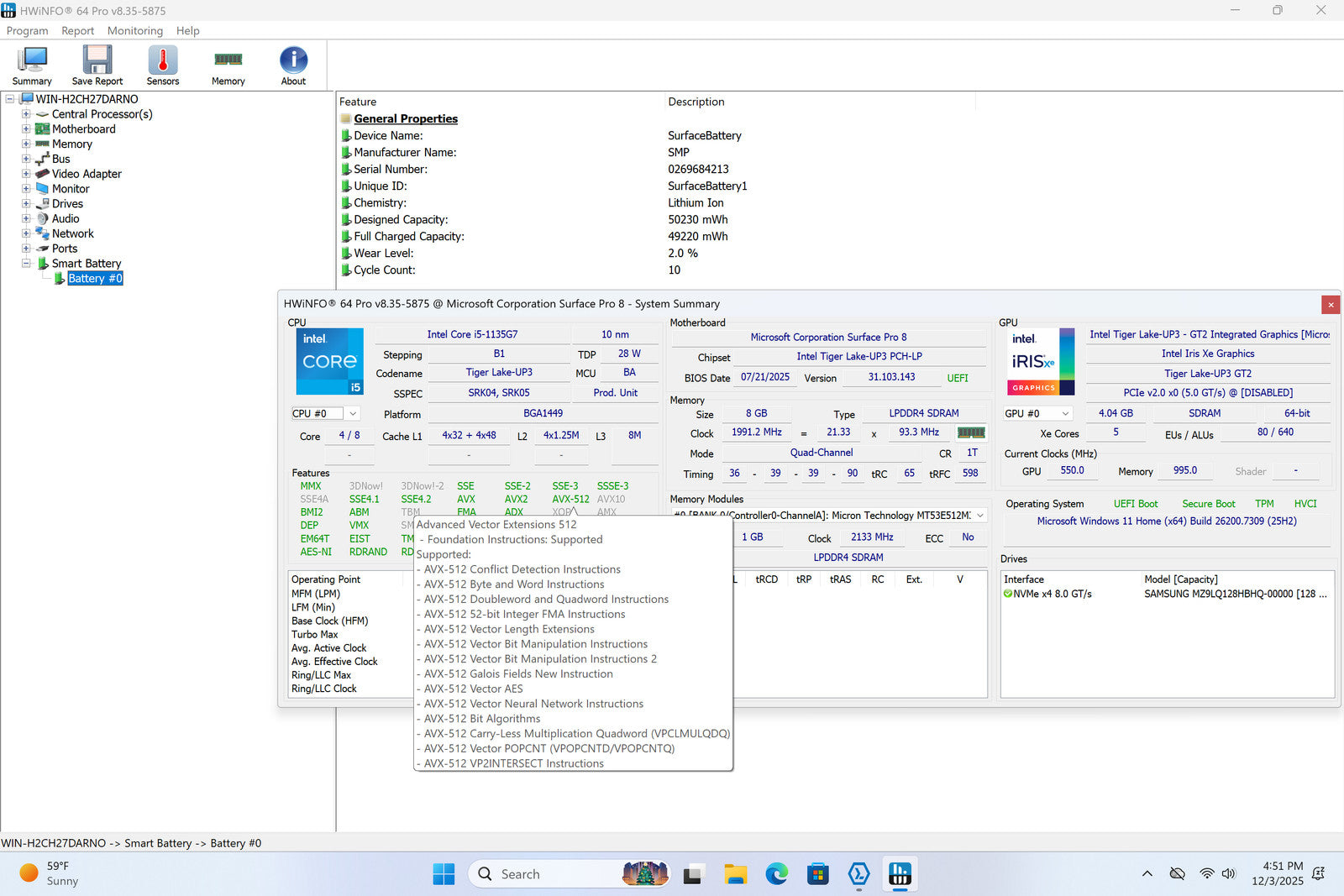Expand the Central Processor(s) tree node
Screen dimensions: 1344x896
[x=26, y=114]
